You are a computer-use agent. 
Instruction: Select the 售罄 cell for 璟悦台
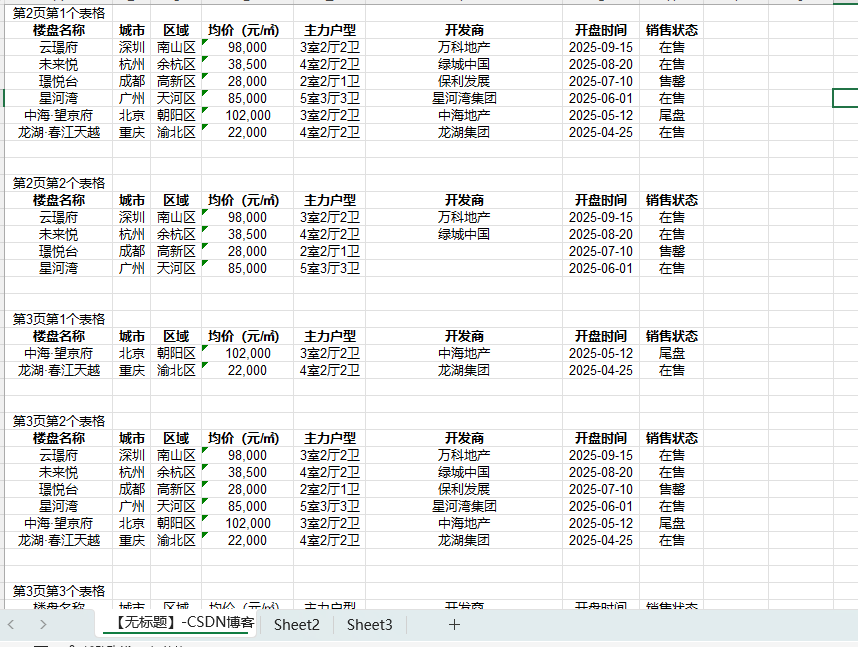[x=671, y=81]
